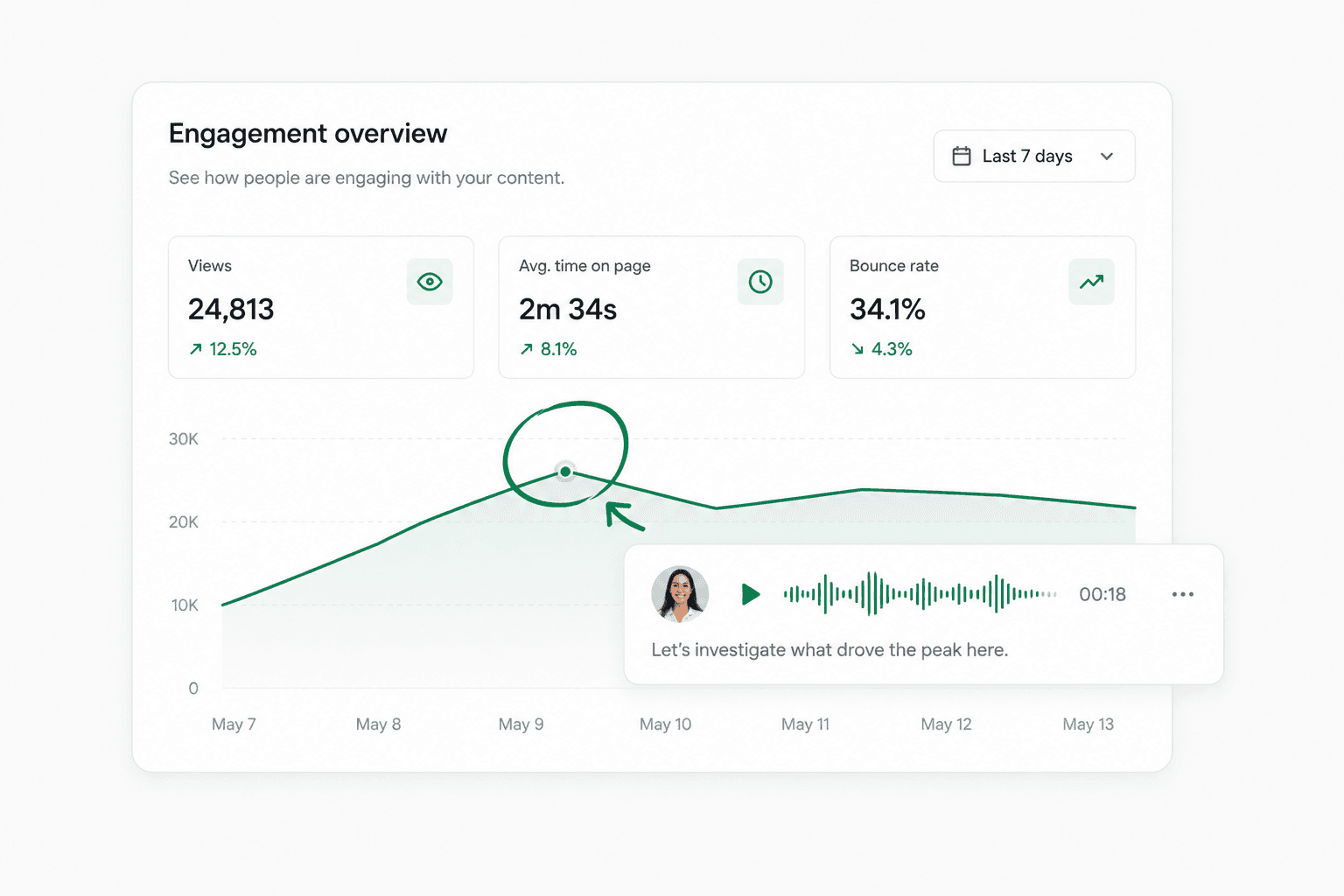Click the subtitle about engaging with content
This screenshot has width=1344, height=896.
[367, 178]
